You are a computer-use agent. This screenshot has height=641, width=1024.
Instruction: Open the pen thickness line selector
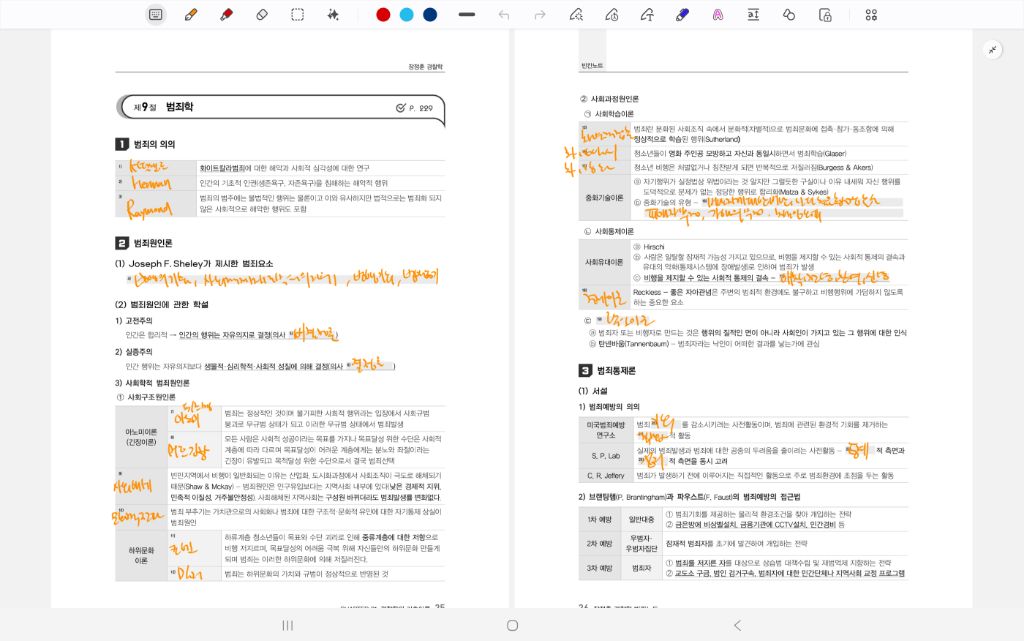[x=466, y=14]
